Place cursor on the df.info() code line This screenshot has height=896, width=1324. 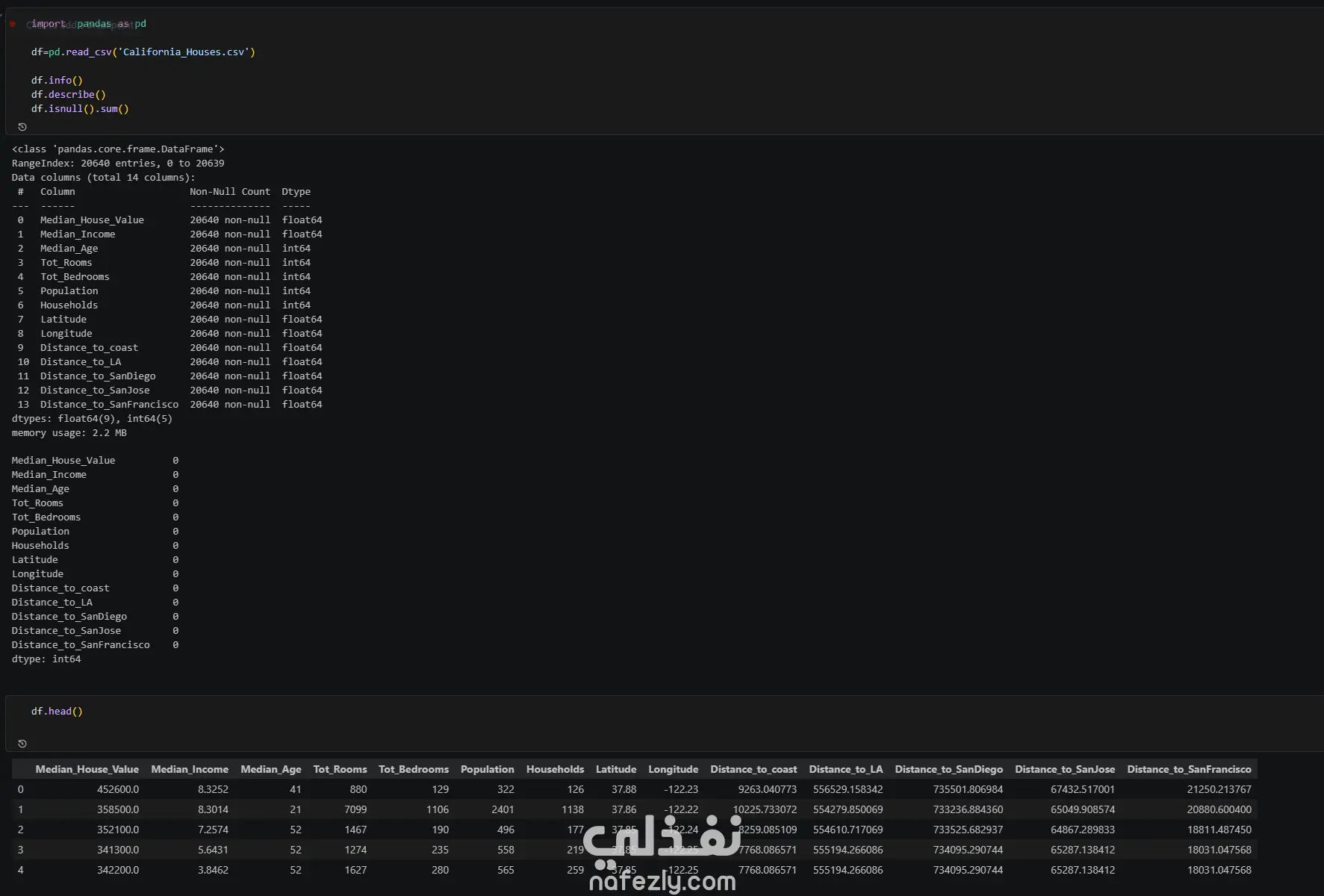[57, 80]
